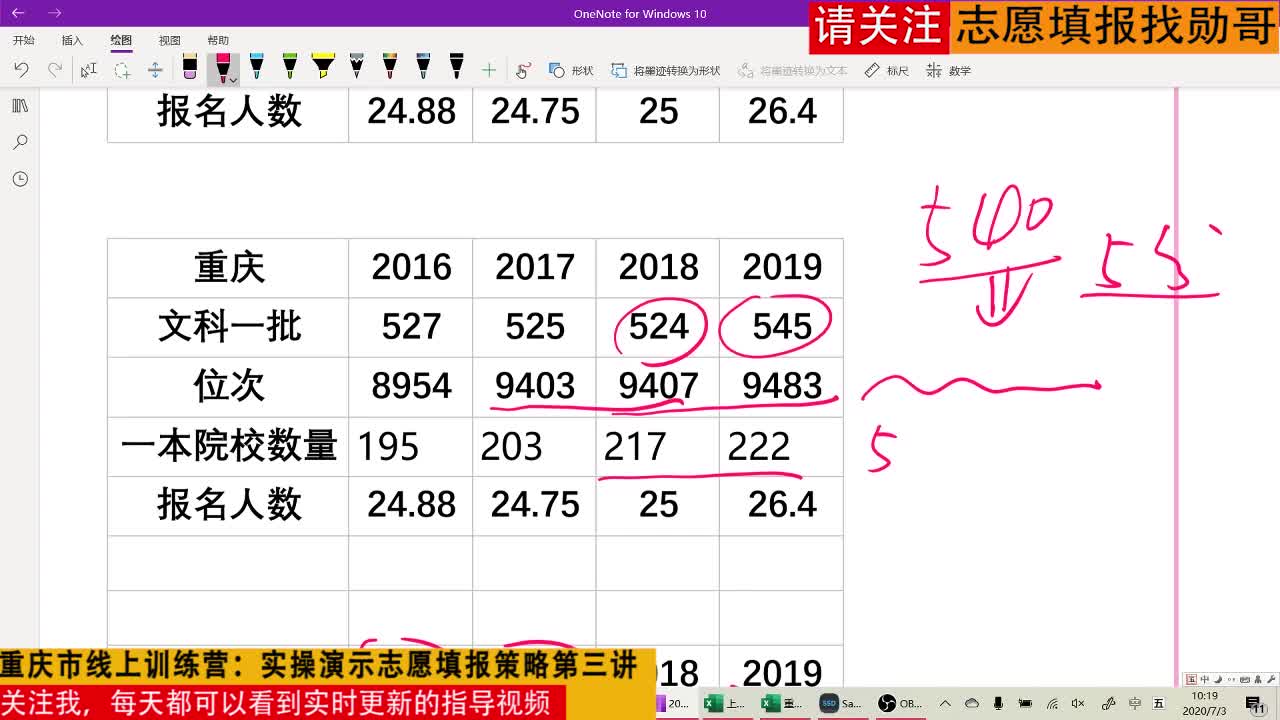Pick the pink pen

(223, 66)
